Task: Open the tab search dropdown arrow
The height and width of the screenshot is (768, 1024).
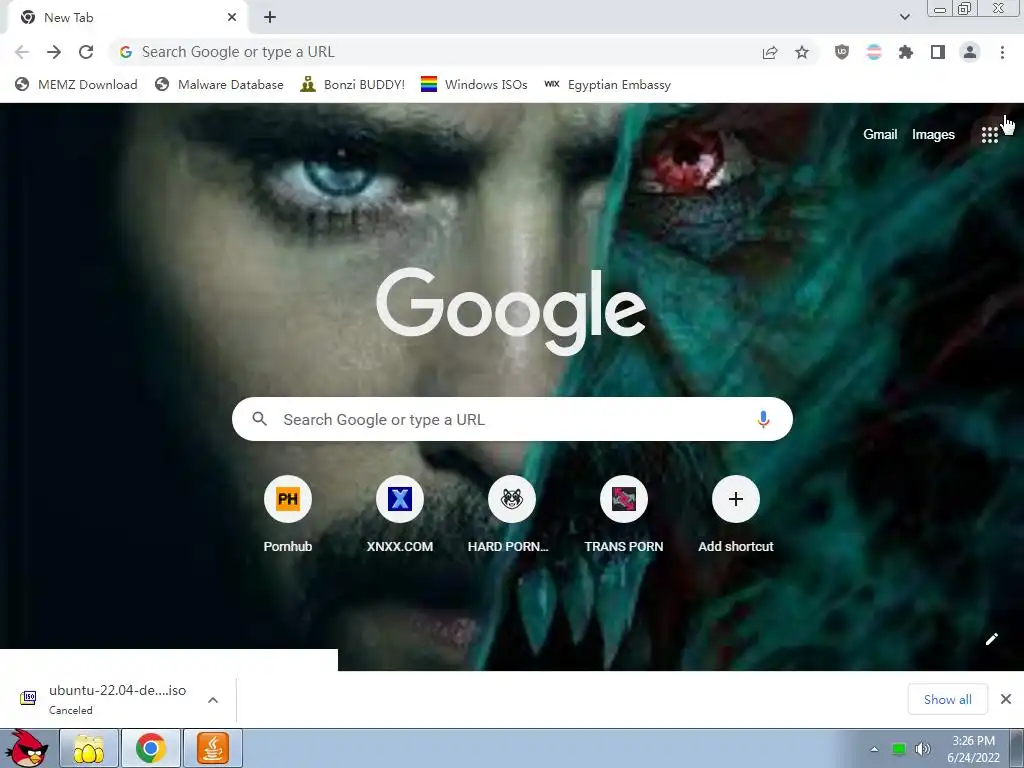Action: coord(904,17)
